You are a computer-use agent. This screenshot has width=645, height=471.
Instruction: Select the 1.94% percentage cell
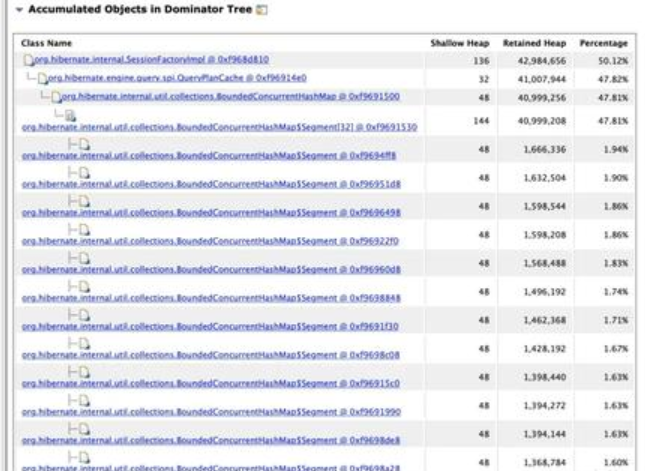point(616,149)
